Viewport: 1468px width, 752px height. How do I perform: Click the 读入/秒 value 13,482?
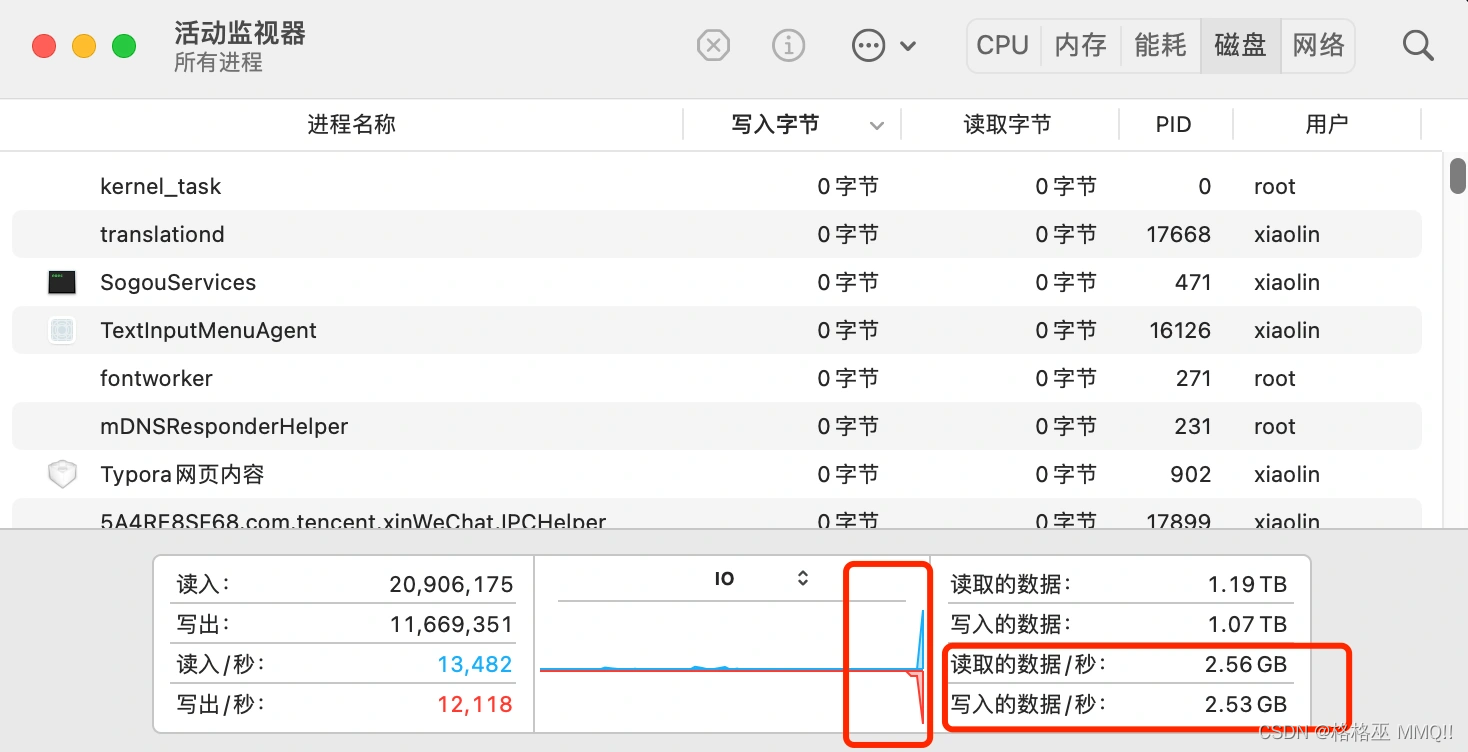pyautogui.click(x=475, y=665)
